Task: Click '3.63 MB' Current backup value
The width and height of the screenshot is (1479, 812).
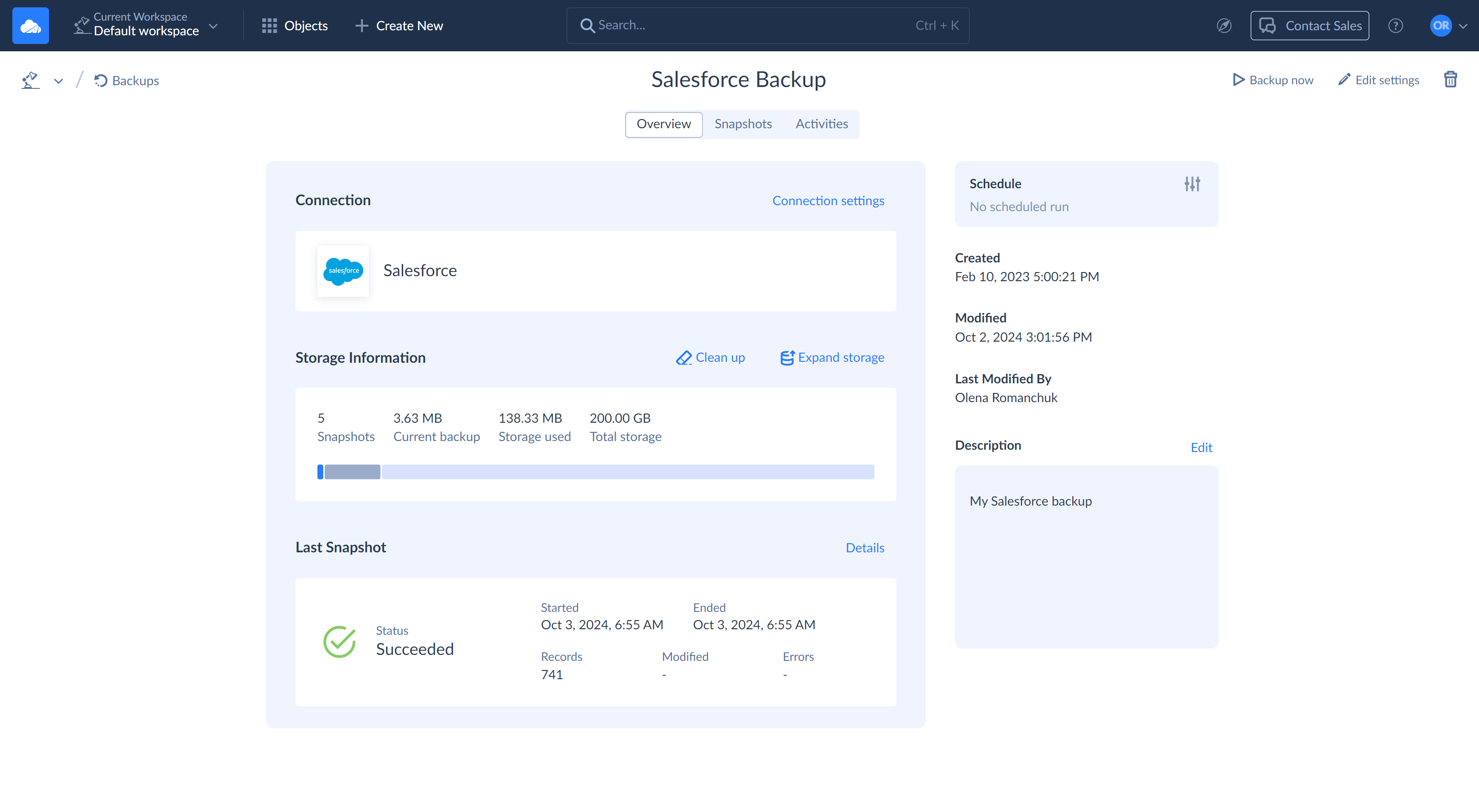Action: [417, 418]
